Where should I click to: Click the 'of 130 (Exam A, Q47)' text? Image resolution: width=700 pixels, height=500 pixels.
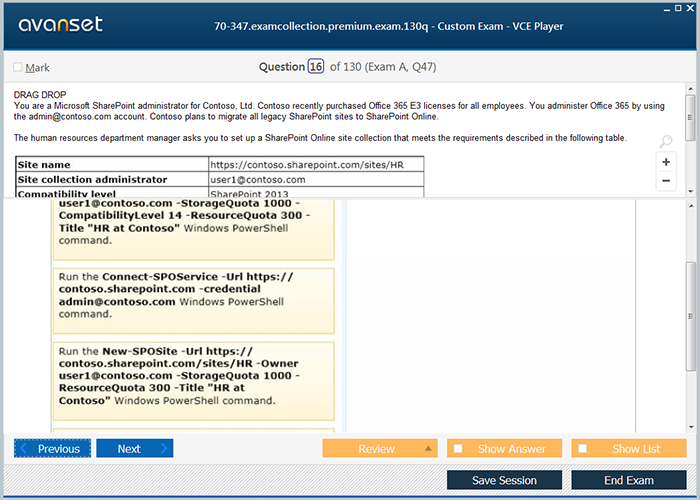point(383,67)
